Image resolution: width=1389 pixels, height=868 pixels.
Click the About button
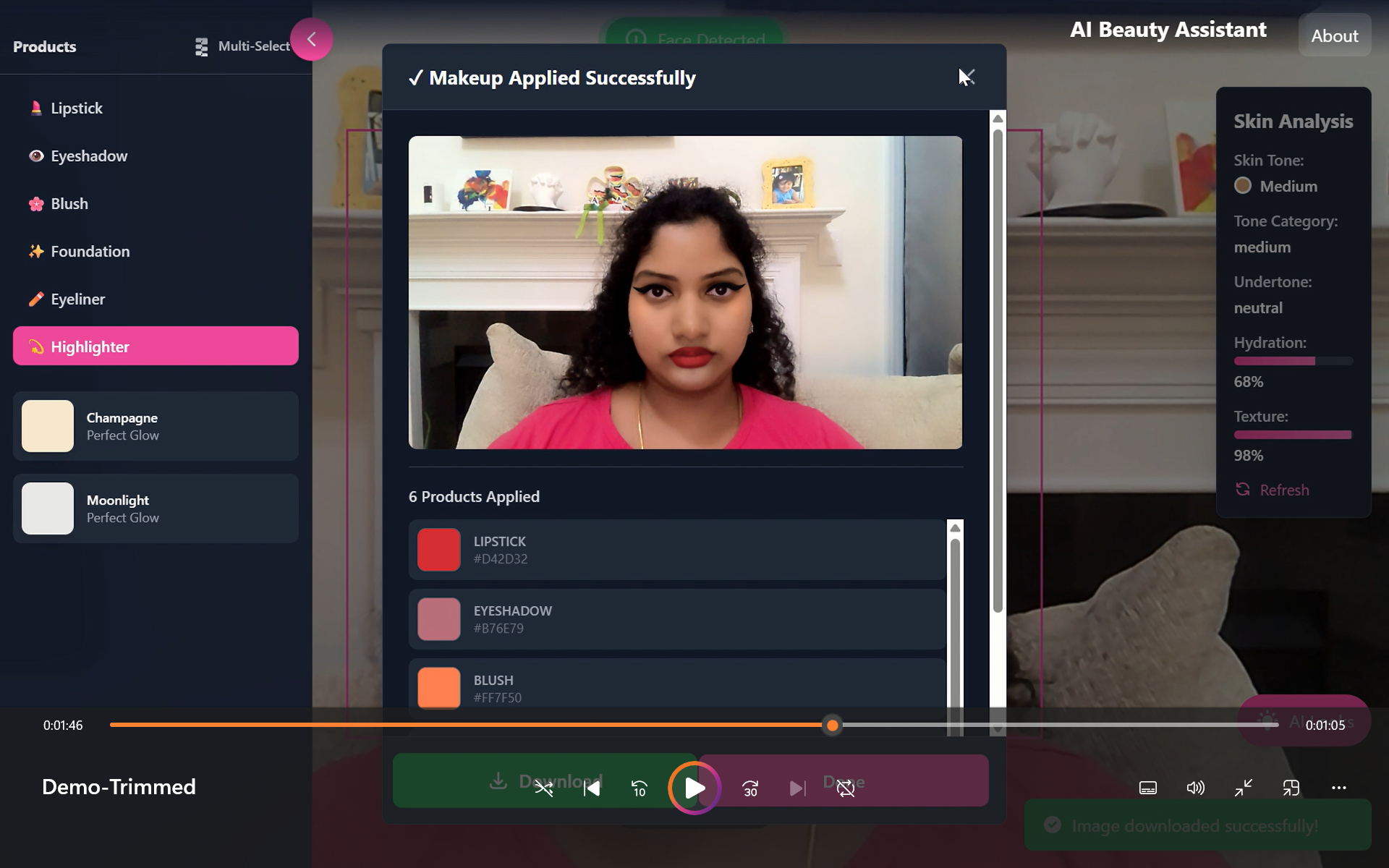1335,35
